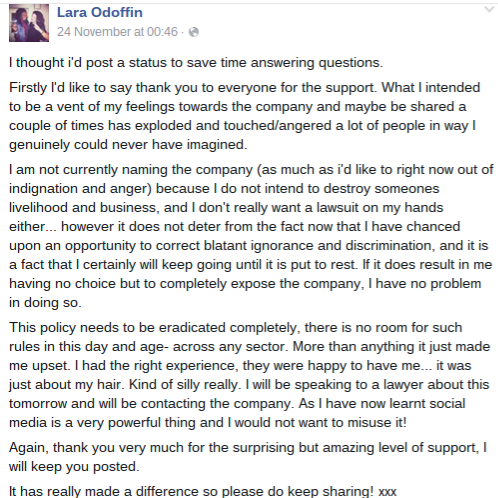Click the line ending 'in doing so.'

pyautogui.click(x=45, y=303)
